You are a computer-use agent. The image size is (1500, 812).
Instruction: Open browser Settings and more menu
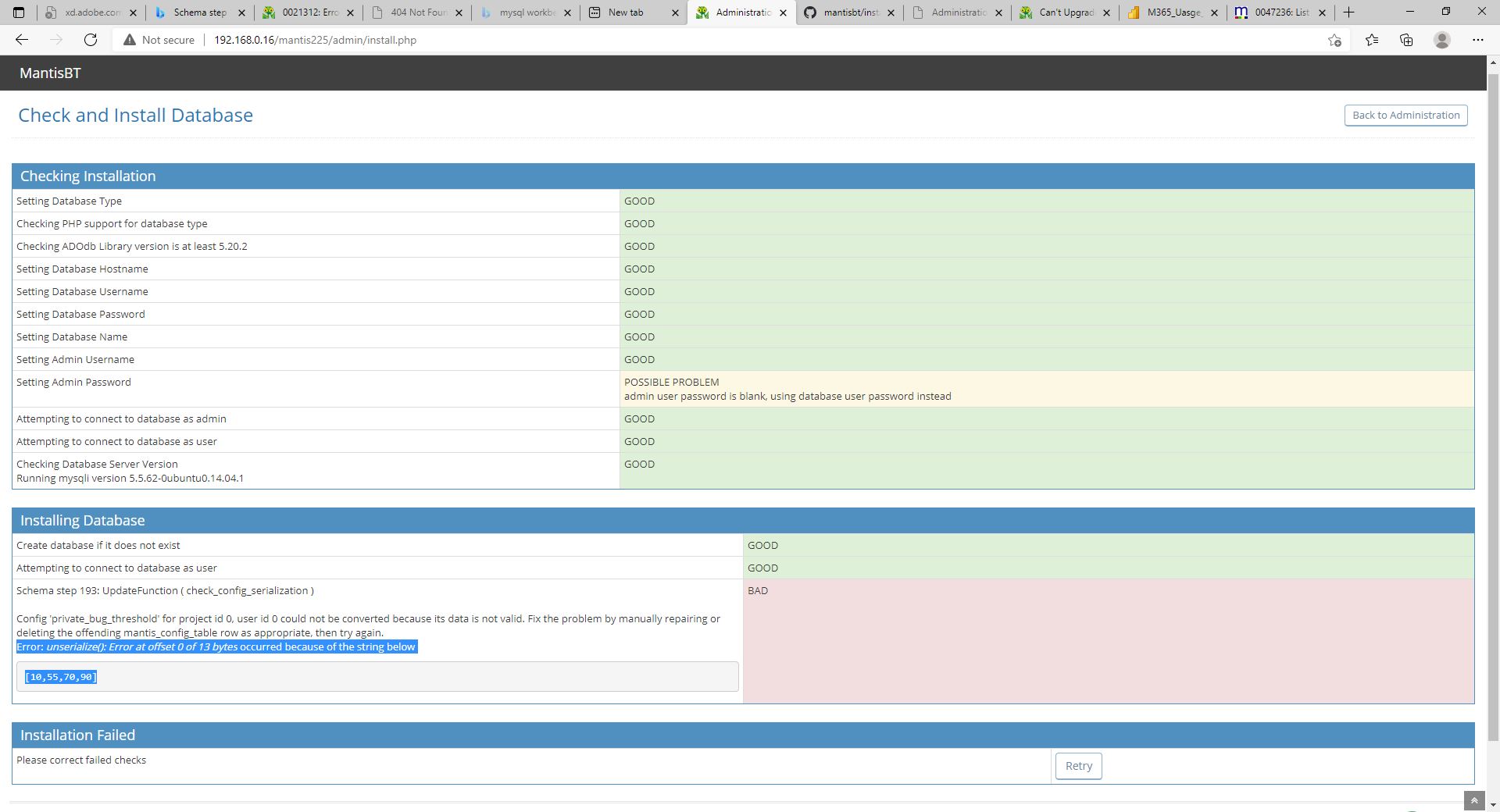[1477, 40]
